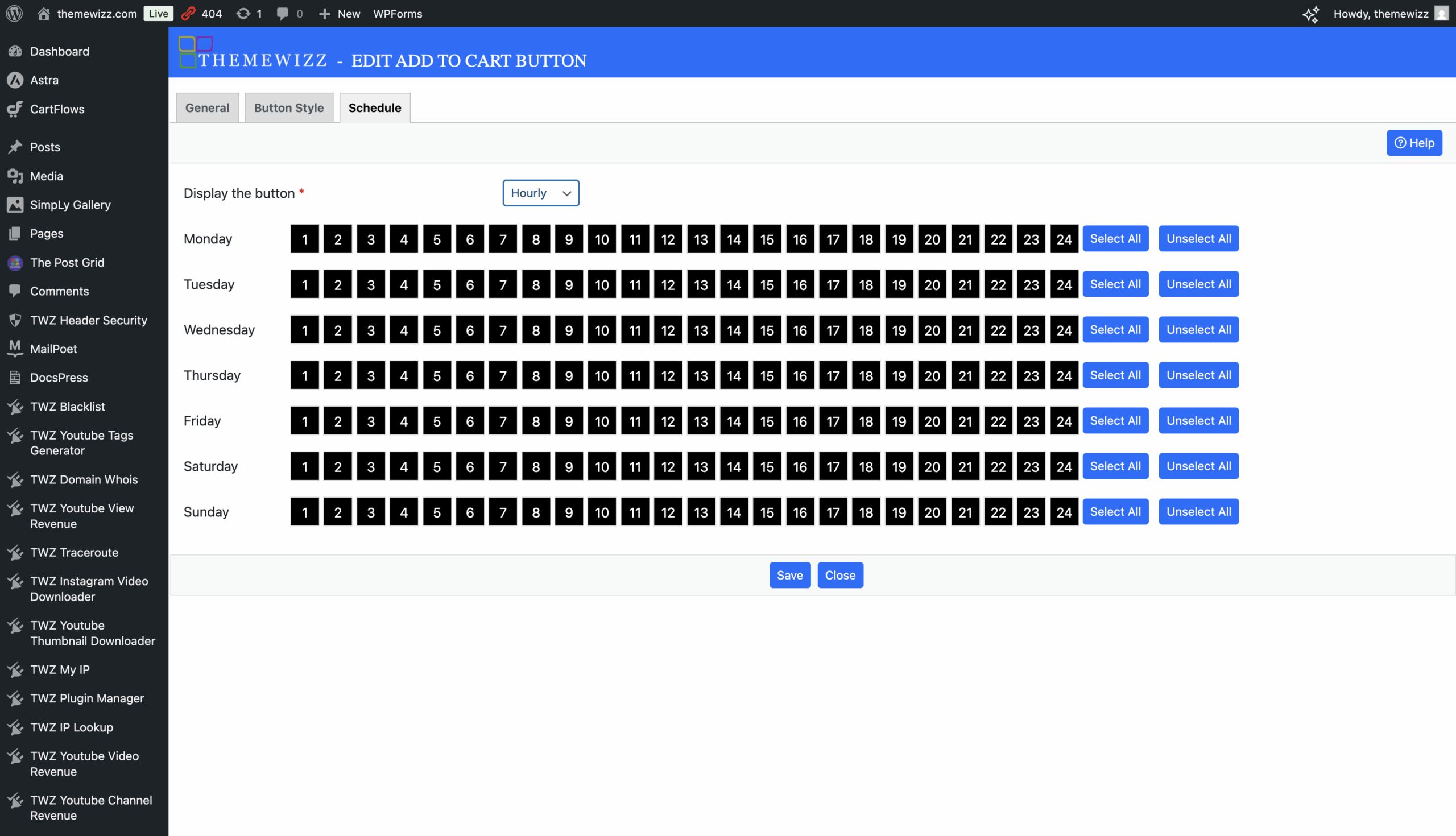The width and height of the screenshot is (1456, 836).
Task: Open the comments bubble icon in the admin bar
Action: click(x=282, y=13)
